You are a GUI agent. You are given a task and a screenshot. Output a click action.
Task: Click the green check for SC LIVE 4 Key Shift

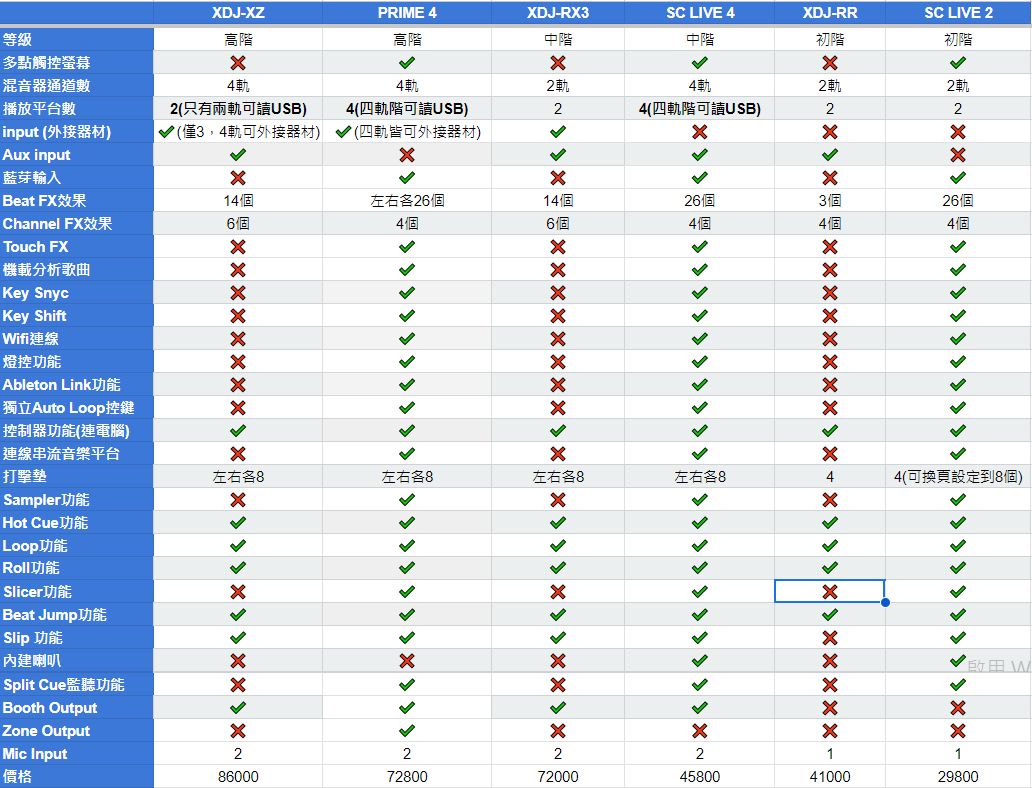coord(699,316)
